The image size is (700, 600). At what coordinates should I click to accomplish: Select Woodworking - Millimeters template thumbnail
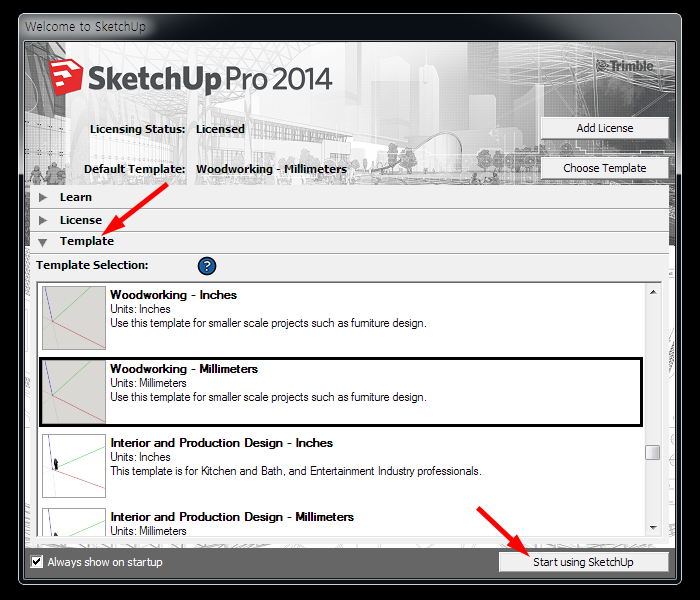click(74, 392)
